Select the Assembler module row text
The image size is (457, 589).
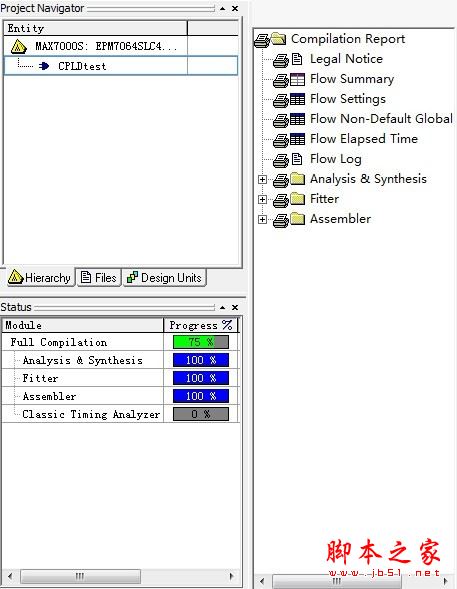coord(49,396)
